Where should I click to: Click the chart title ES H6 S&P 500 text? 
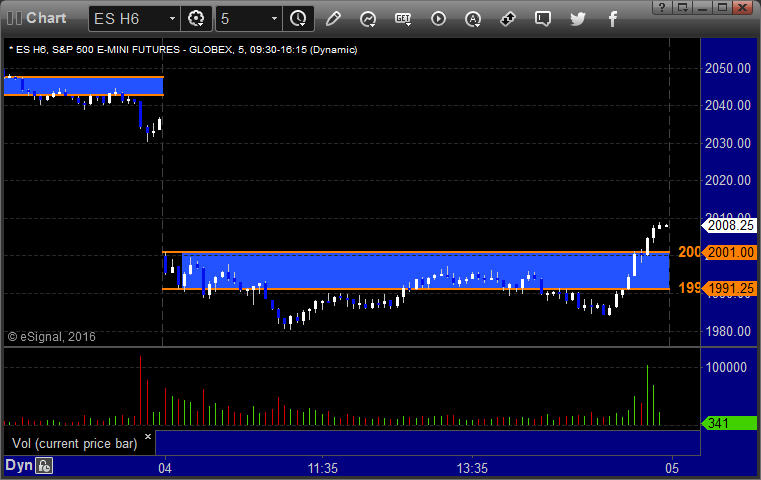[183, 50]
